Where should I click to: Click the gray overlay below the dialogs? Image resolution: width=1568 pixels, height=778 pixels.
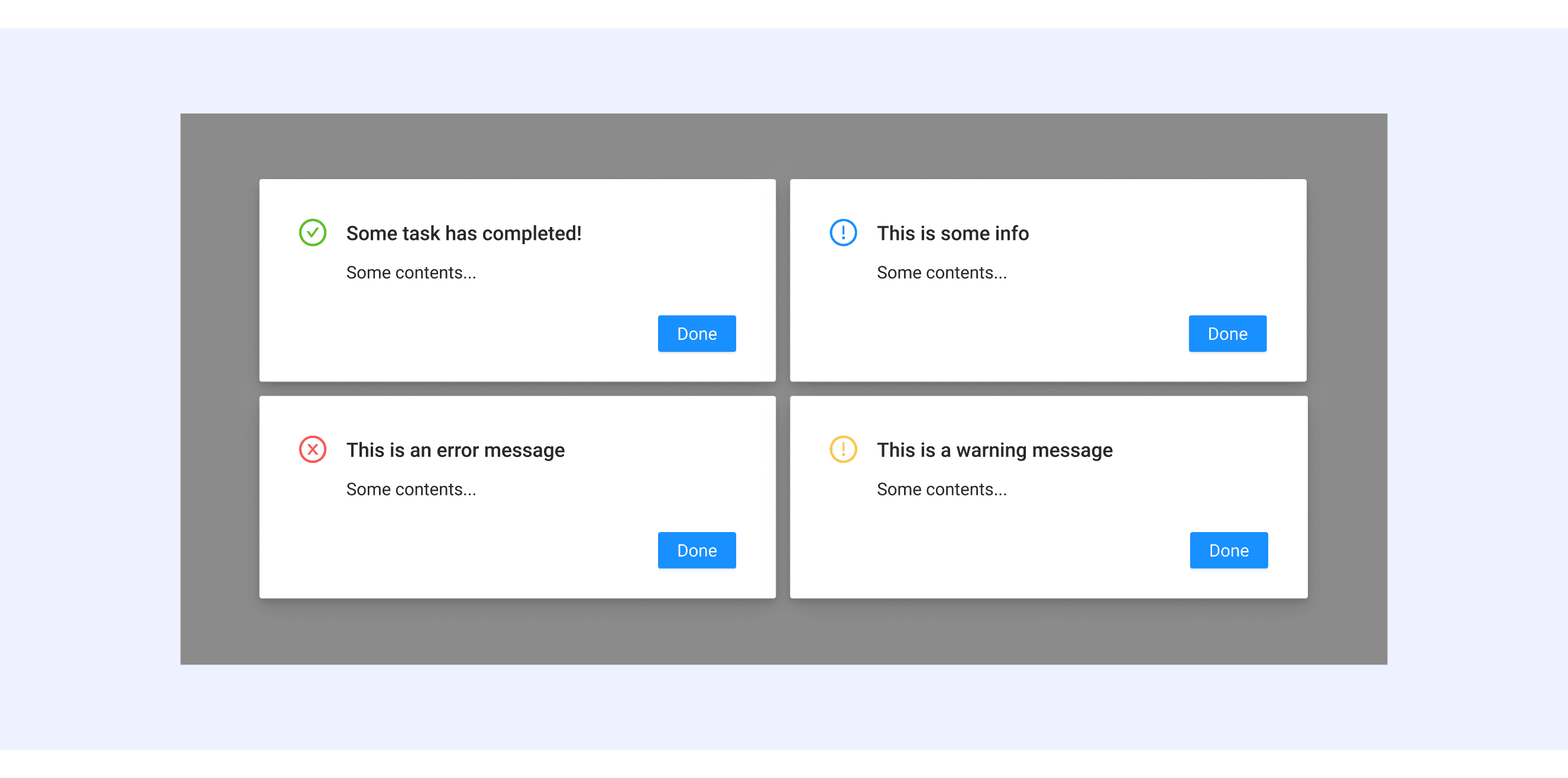[783, 632]
